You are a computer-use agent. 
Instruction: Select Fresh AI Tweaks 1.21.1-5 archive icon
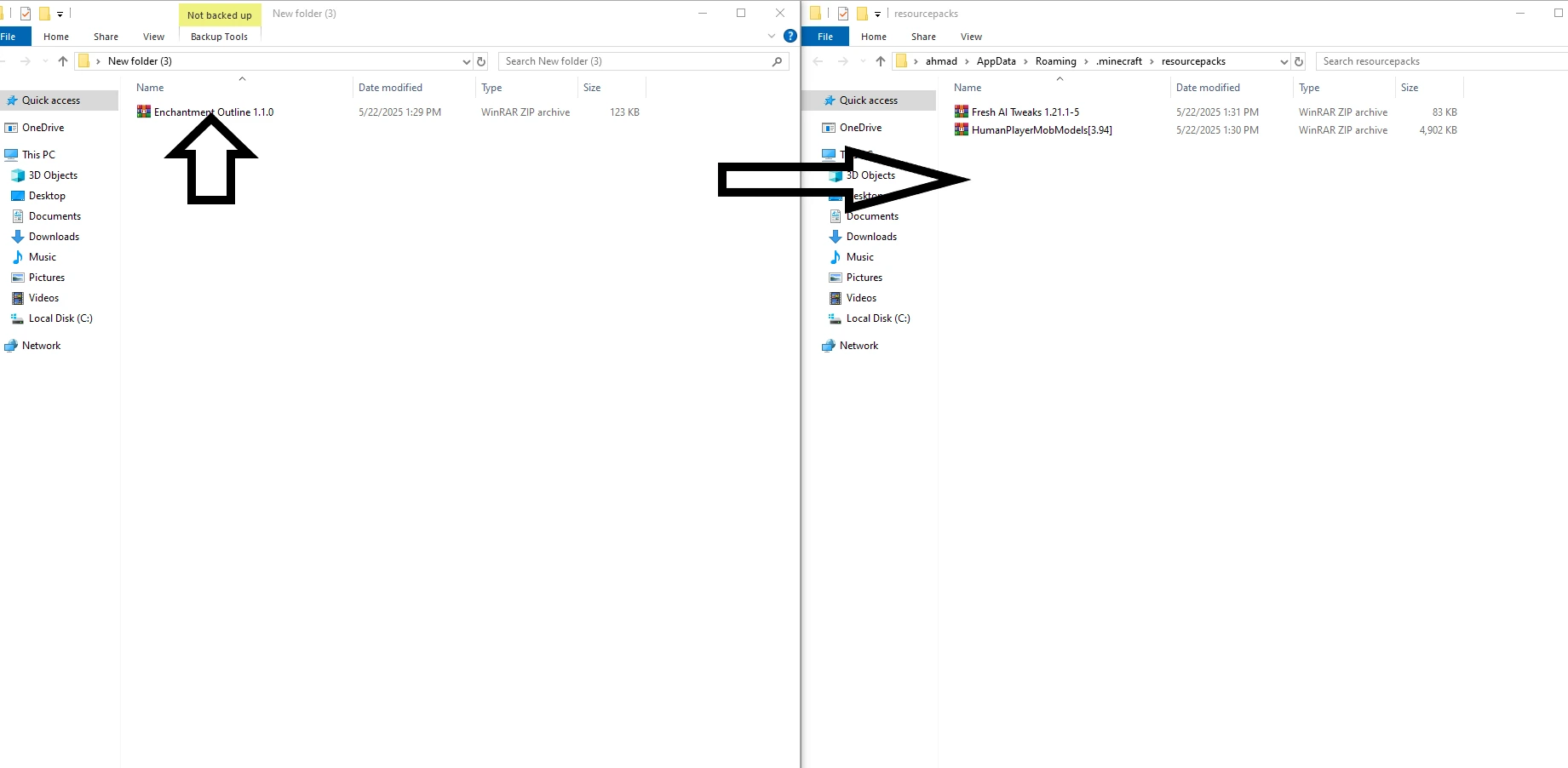pos(962,112)
